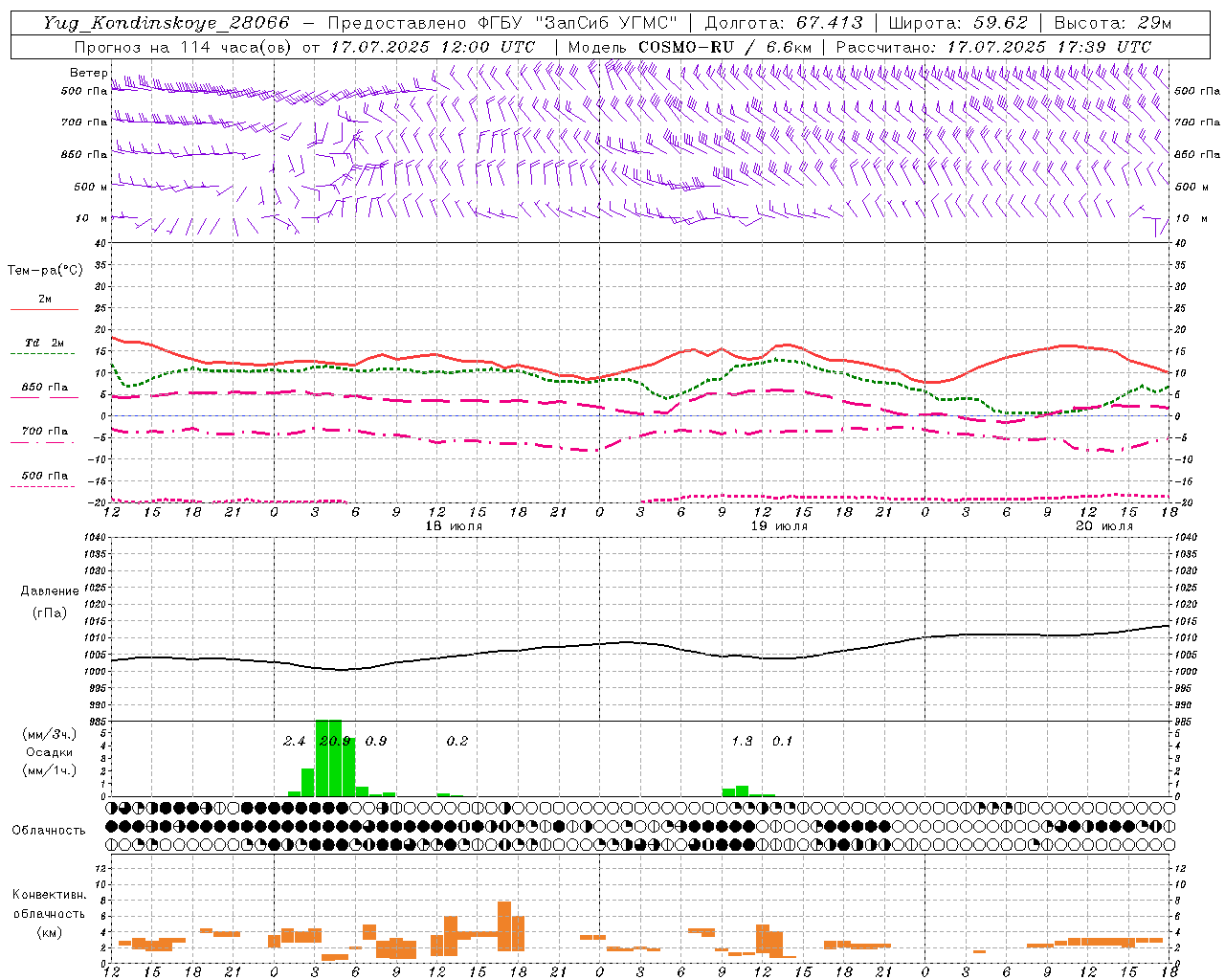Click the 18 июля date label
This screenshot has width=1225, height=980.
pyautogui.click(x=454, y=526)
